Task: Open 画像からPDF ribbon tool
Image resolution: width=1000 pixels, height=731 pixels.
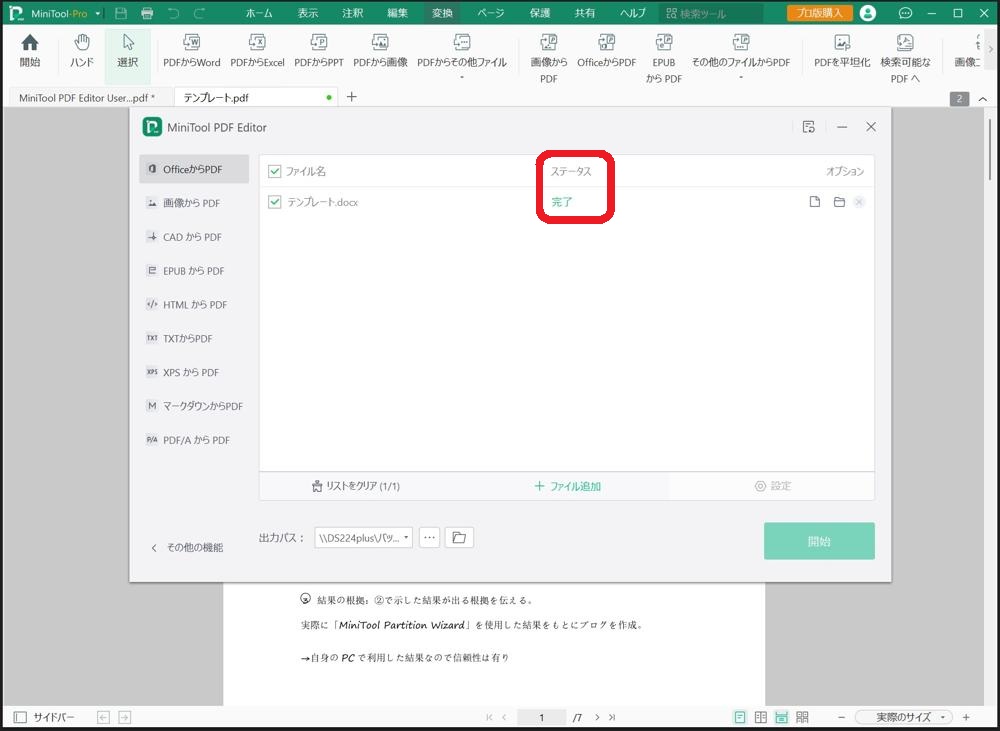Action: (548, 59)
